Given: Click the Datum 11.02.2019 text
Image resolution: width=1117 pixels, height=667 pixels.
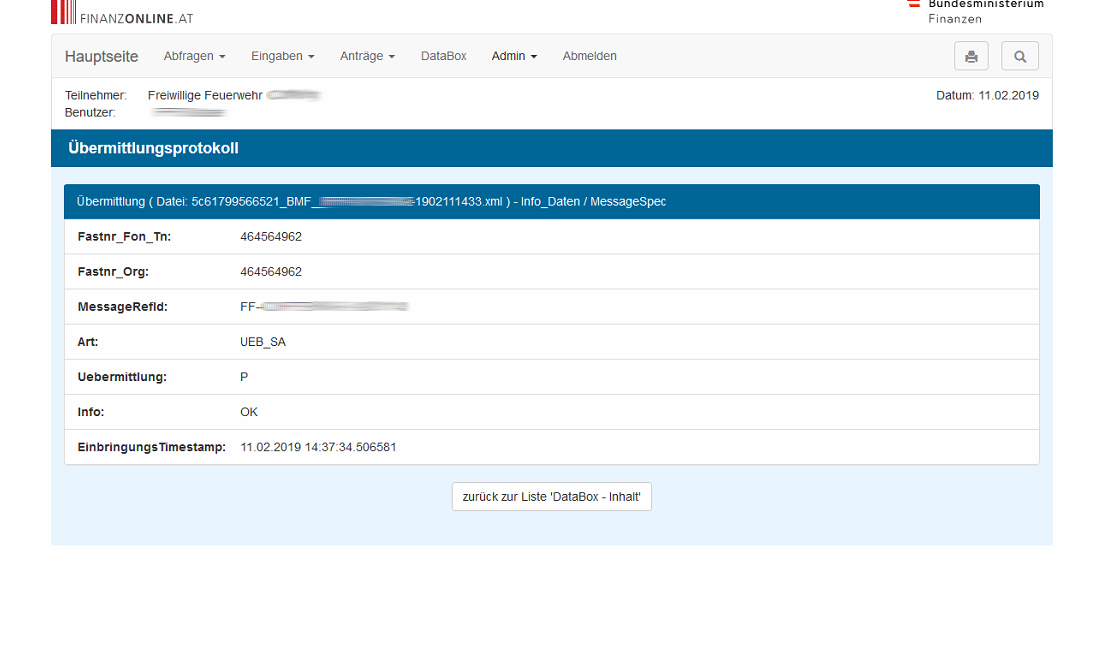Looking at the screenshot, I should coord(987,95).
